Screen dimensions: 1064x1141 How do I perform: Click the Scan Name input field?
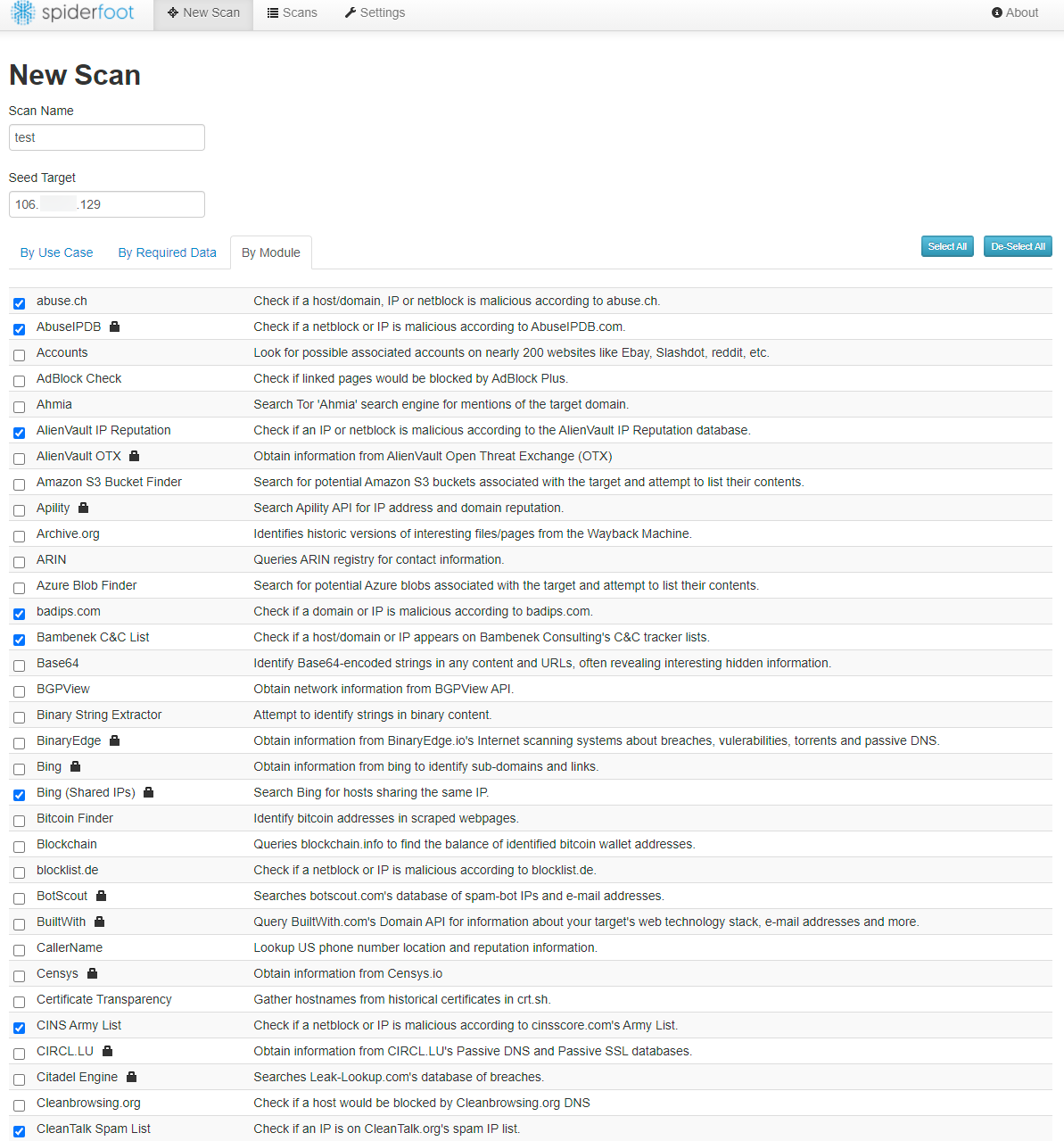click(107, 137)
